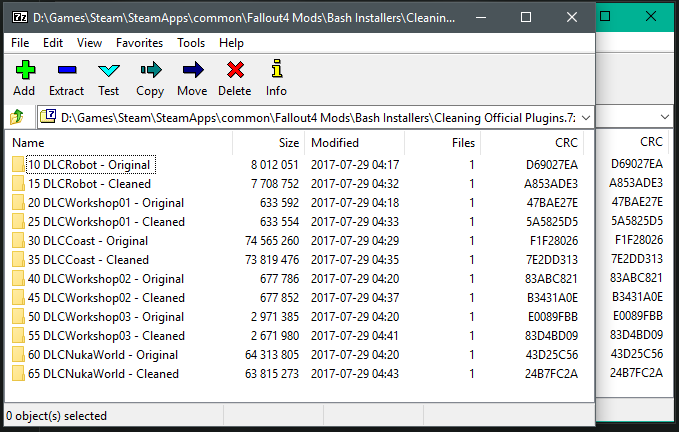Expand the address path dropdown arrow
This screenshot has width=679, height=432.
point(586,118)
